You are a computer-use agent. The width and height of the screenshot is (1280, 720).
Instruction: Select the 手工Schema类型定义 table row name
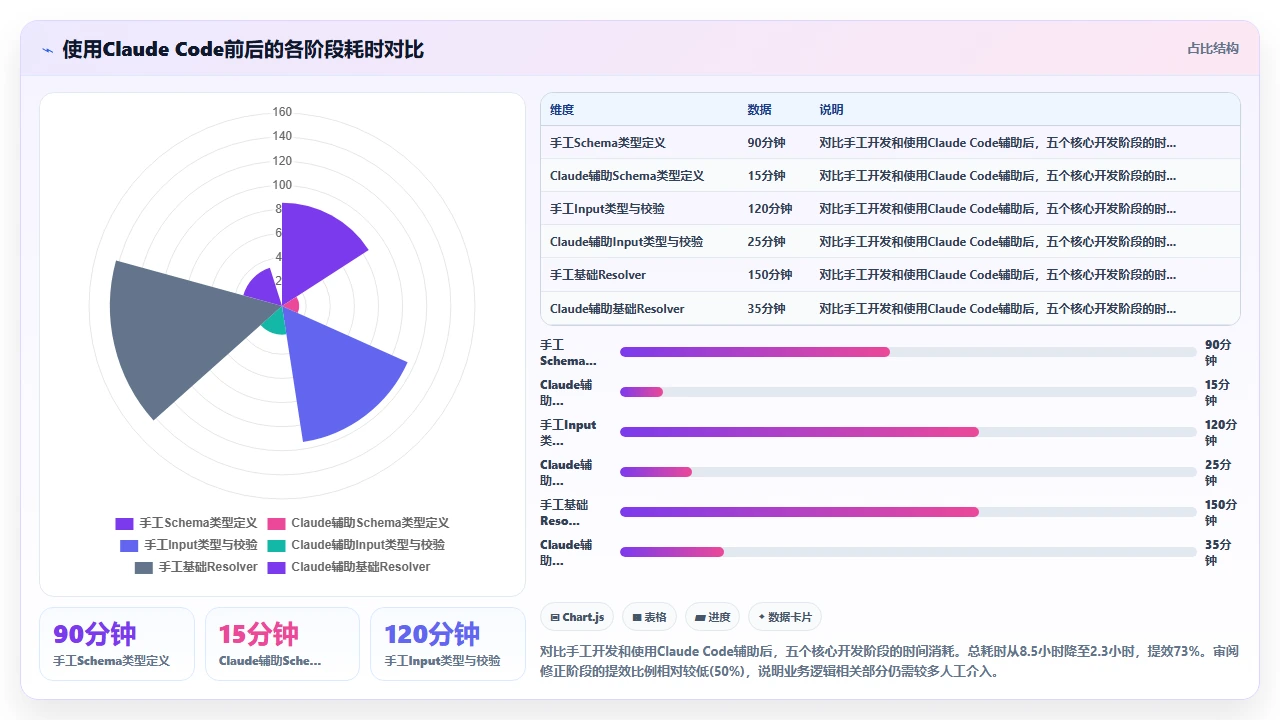608,143
